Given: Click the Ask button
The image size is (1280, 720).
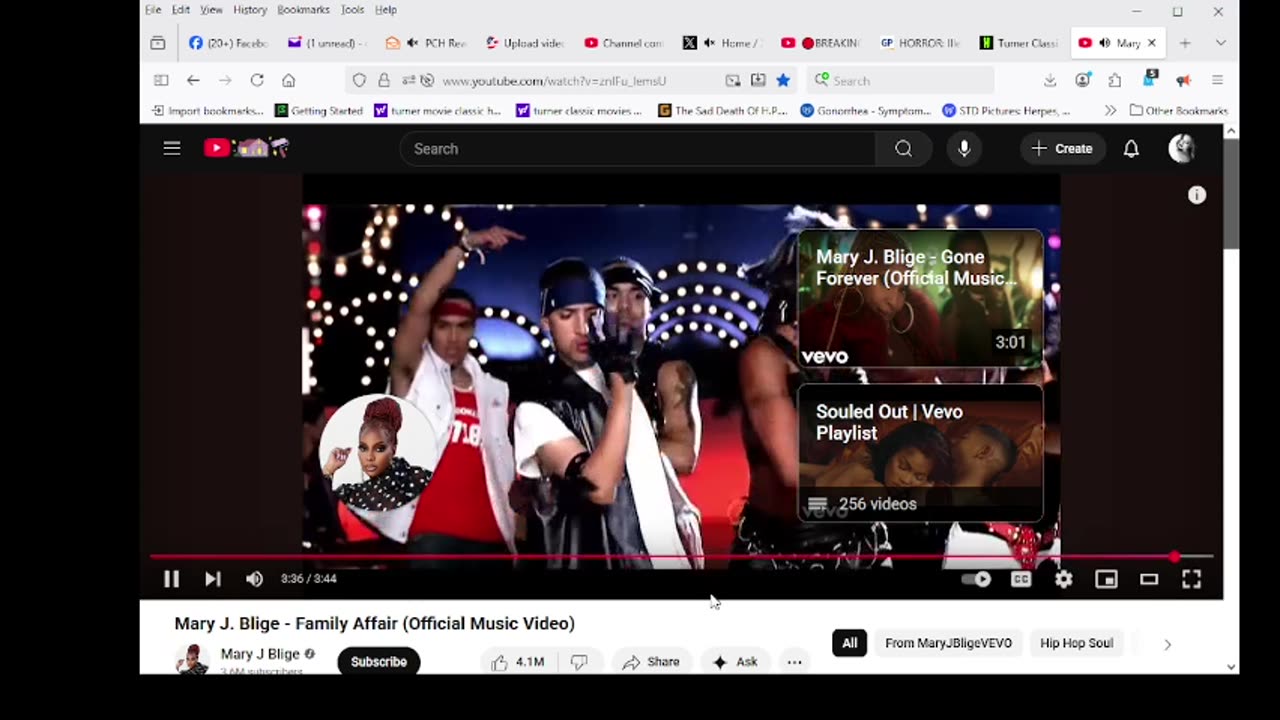Looking at the screenshot, I should 735,662.
